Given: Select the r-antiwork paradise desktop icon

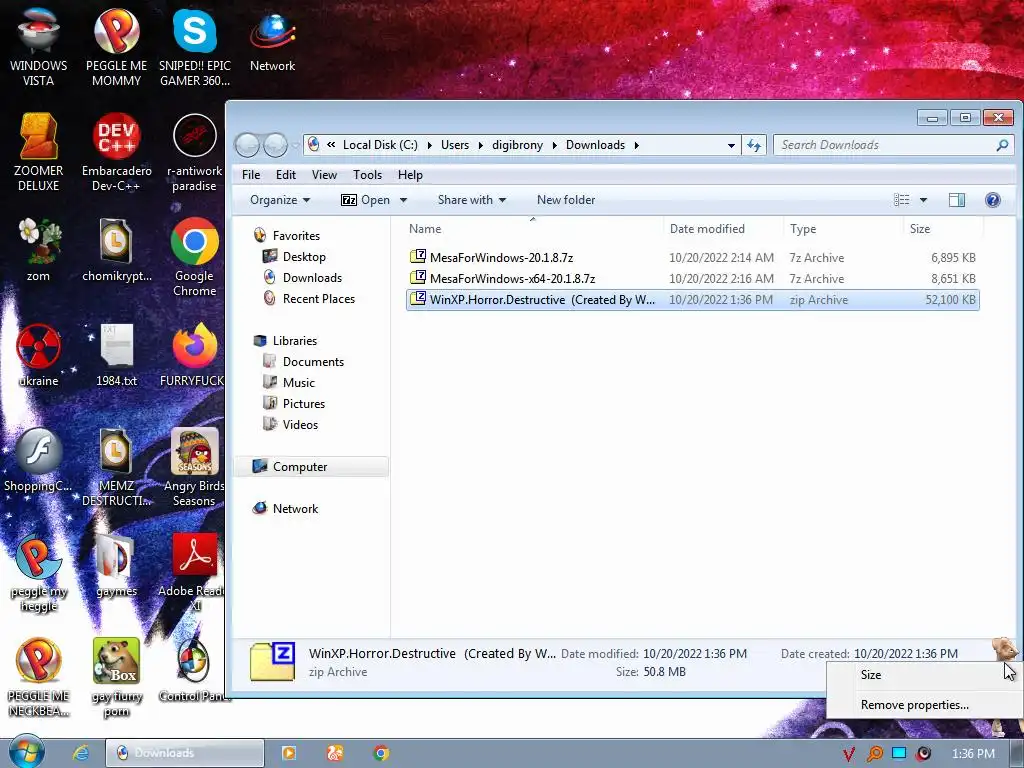Looking at the screenshot, I should pyautogui.click(x=195, y=152).
